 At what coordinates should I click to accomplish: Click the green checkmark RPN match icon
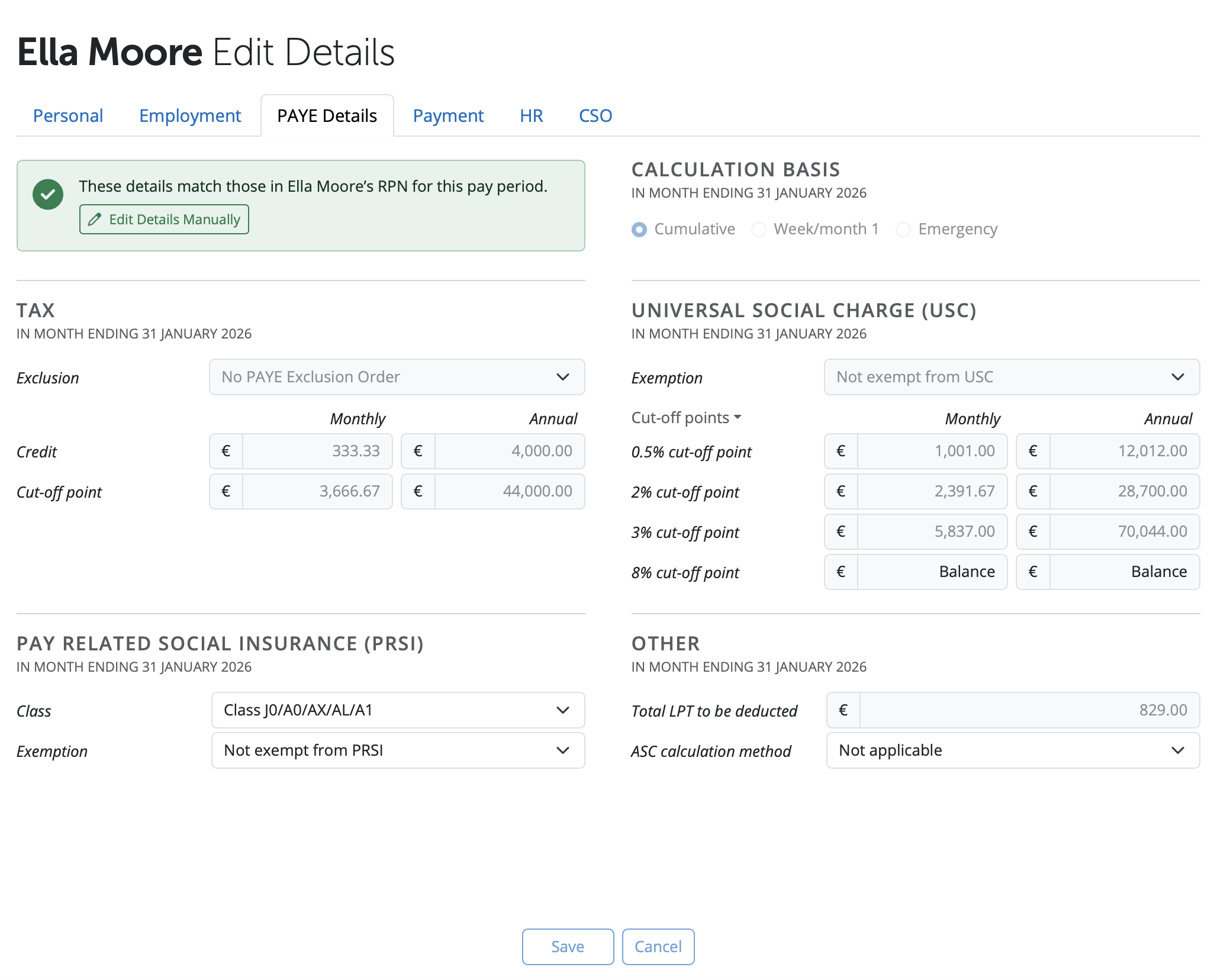pos(48,194)
